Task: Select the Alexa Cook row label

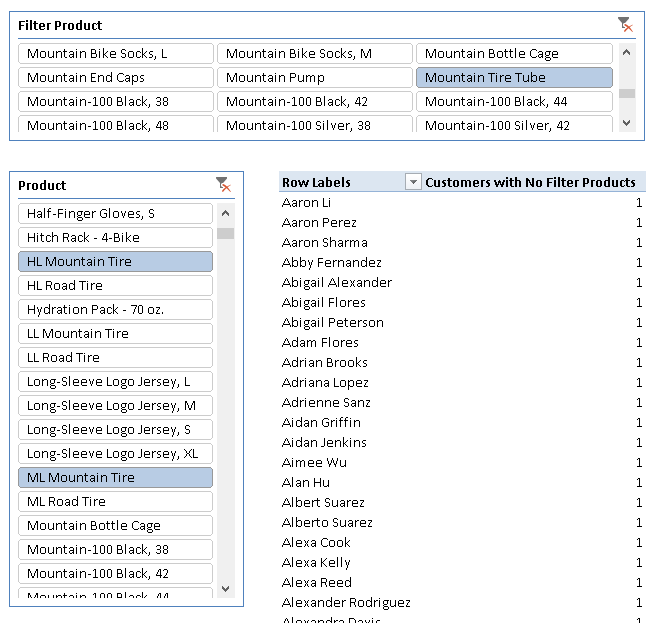Action: [x=316, y=543]
